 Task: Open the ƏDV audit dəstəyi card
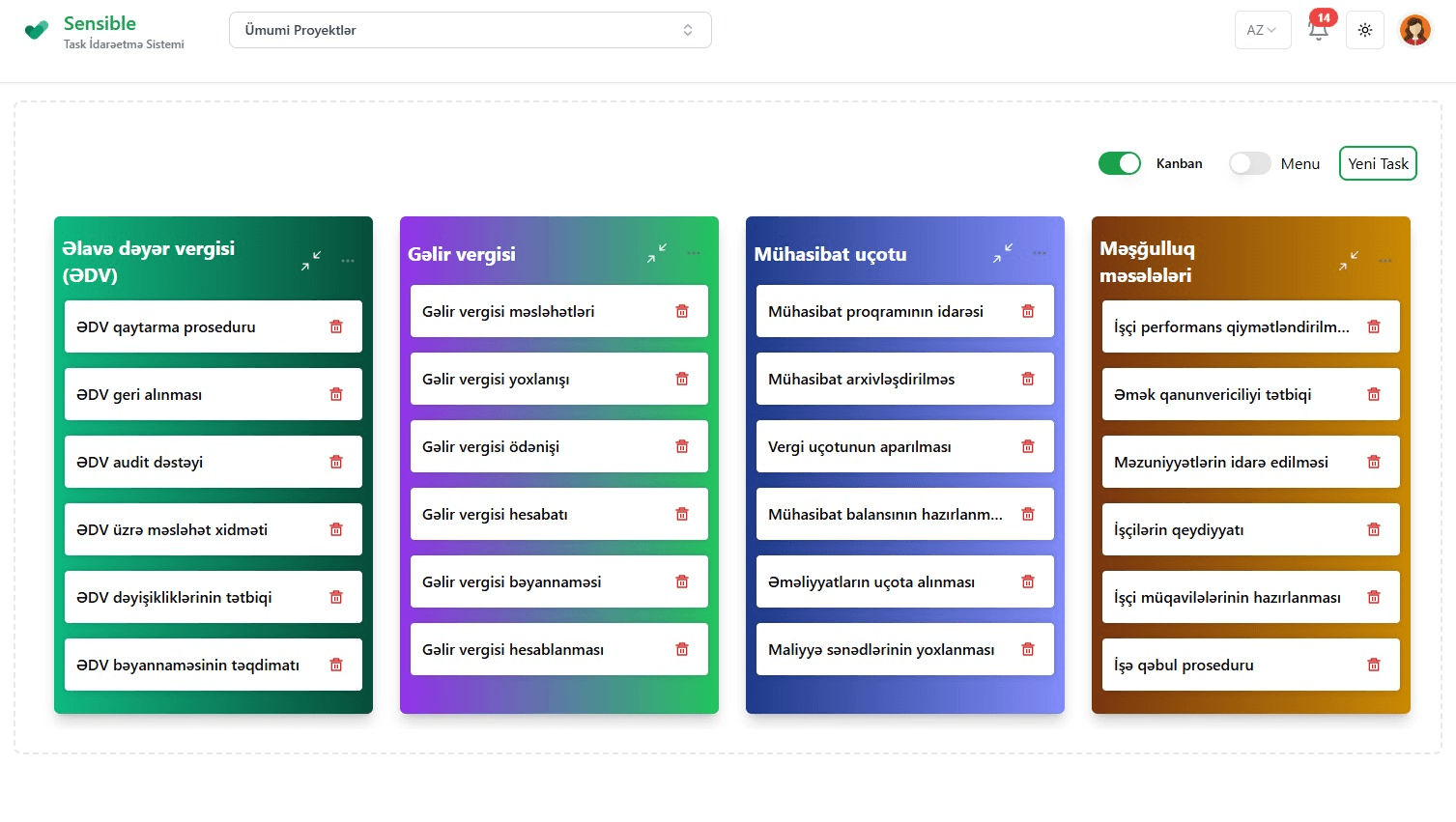(x=214, y=462)
